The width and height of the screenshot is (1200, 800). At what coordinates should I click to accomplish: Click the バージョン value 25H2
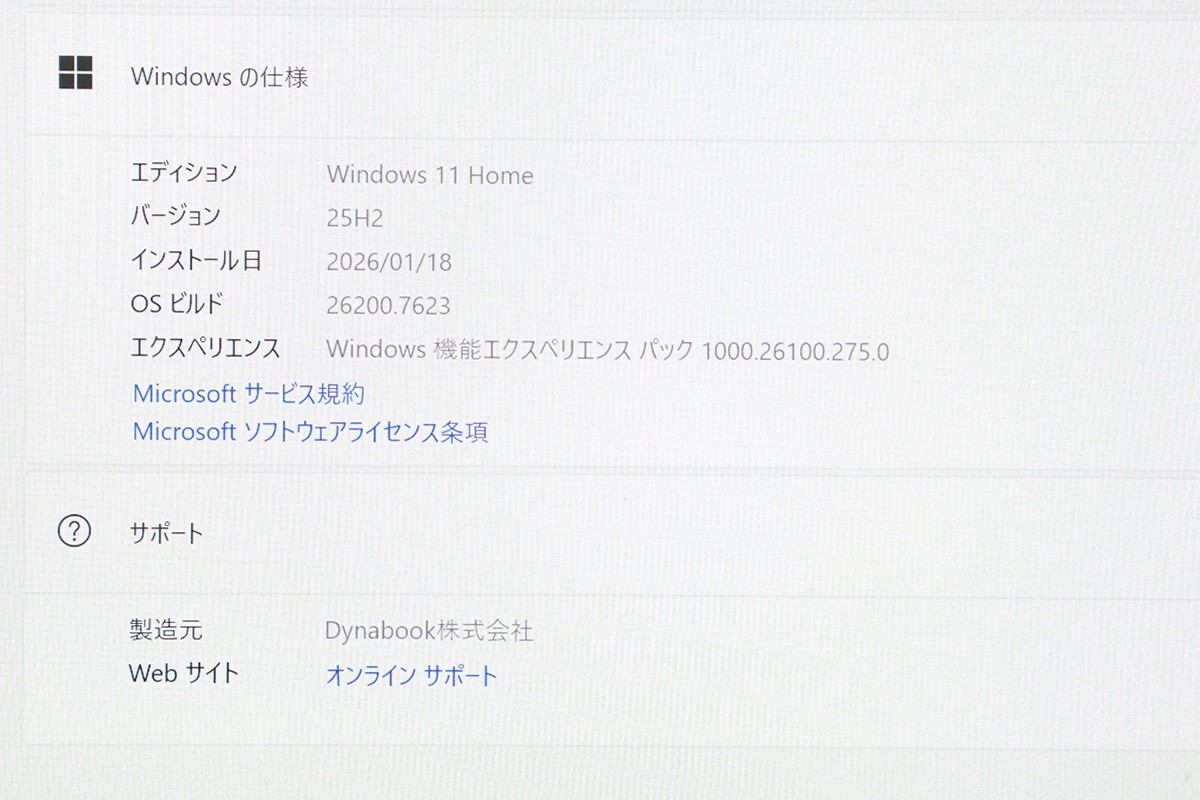point(357,217)
